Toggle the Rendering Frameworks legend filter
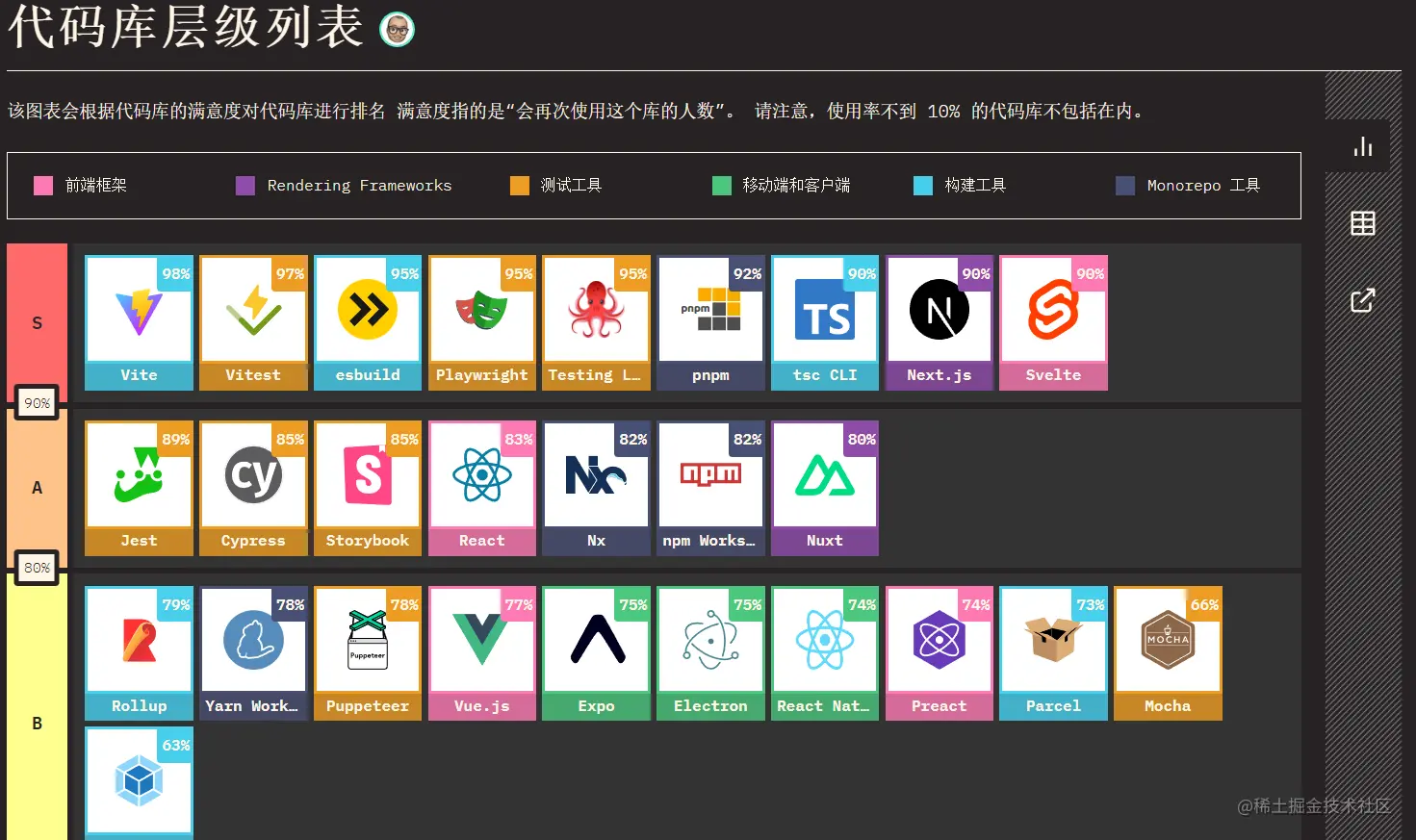Image resolution: width=1416 pixels, height=840 pixels. [344, 186]
